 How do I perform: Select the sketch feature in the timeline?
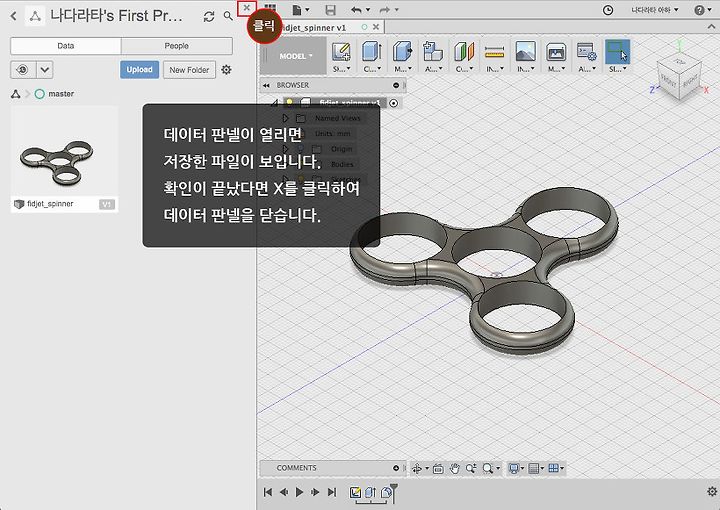pyautogui.click(x=355, y=493)
